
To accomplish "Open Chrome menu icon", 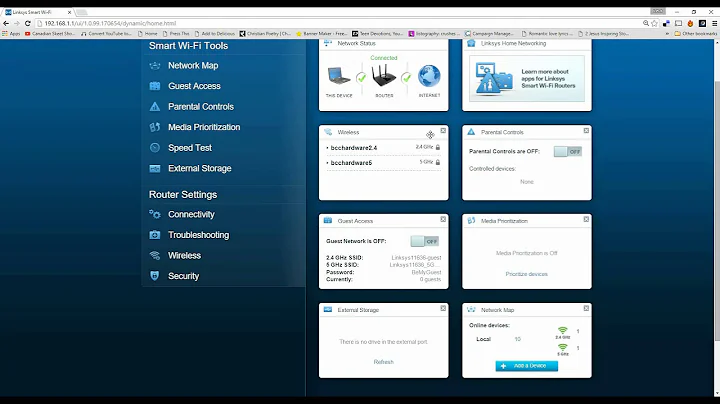I will coord(714,23).
